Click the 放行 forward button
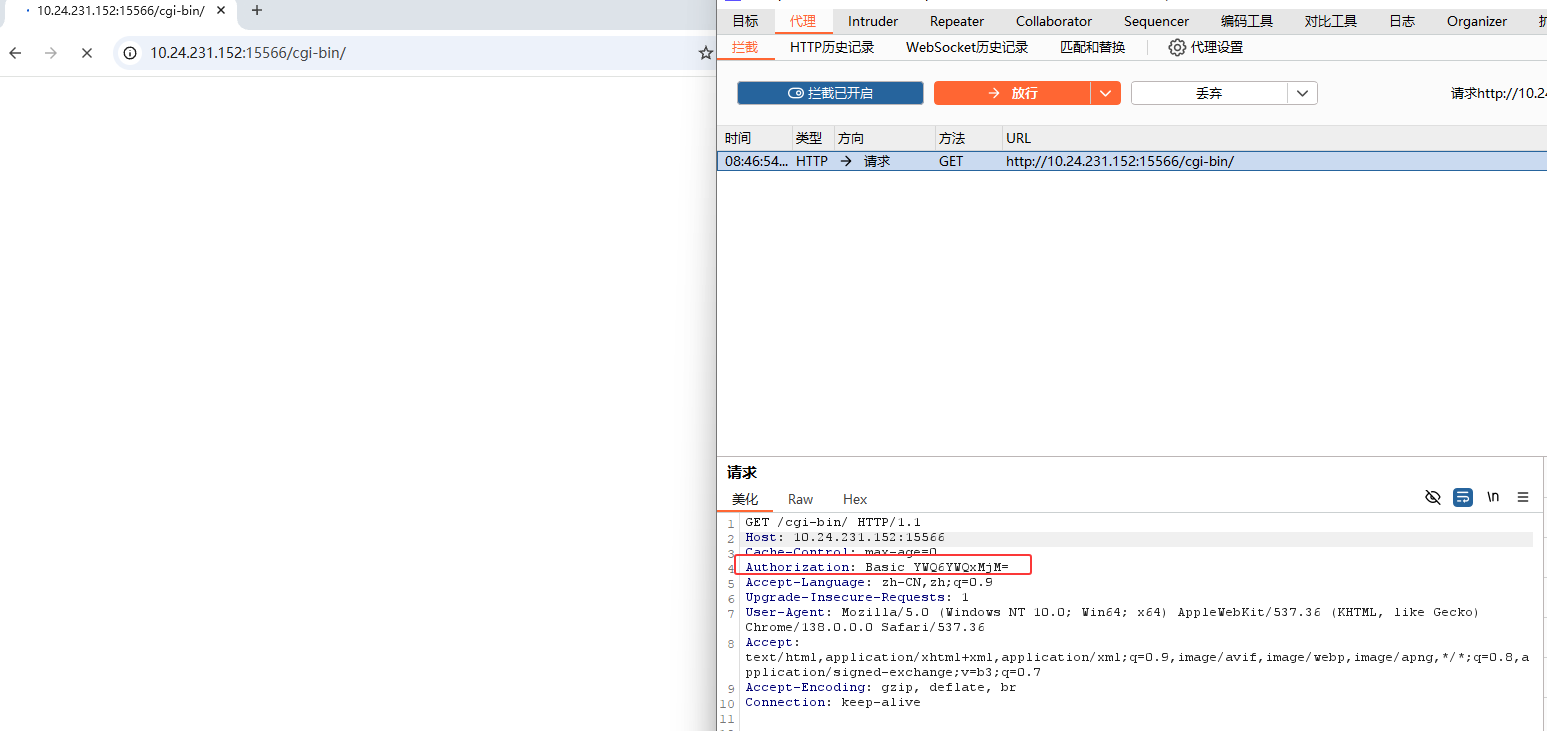Viewport: 1547px width, 731px height. click(1012, 93)
